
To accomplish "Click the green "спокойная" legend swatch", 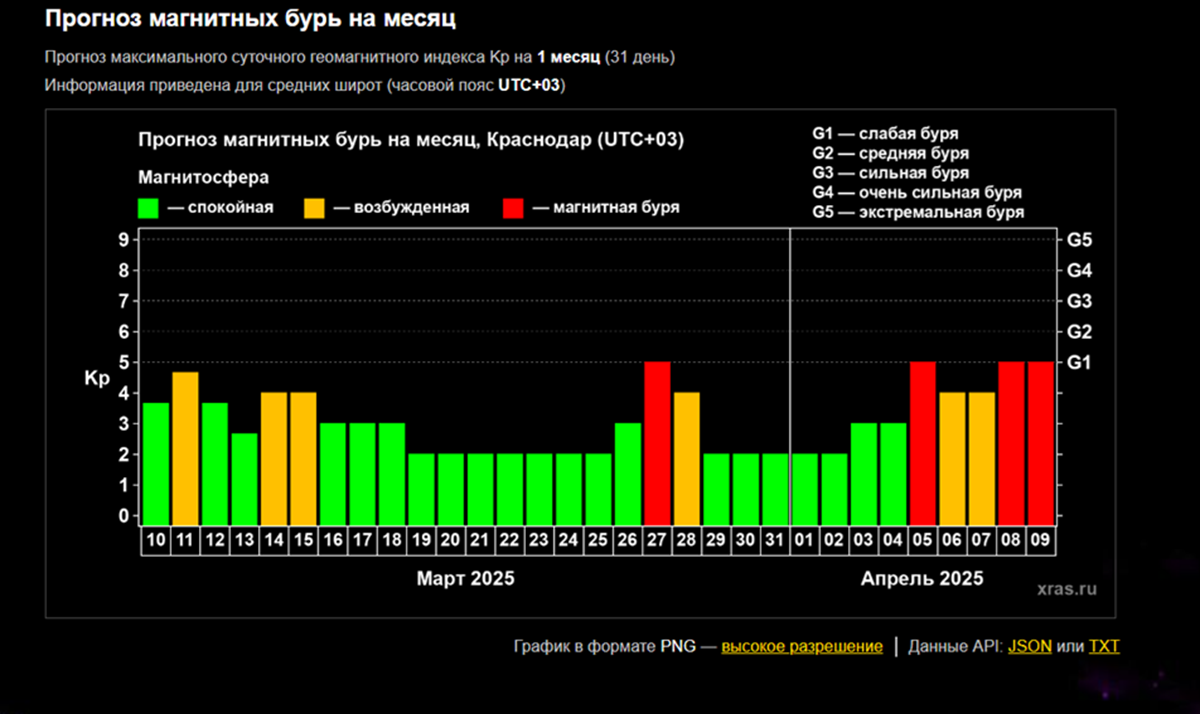I will 148,208.
